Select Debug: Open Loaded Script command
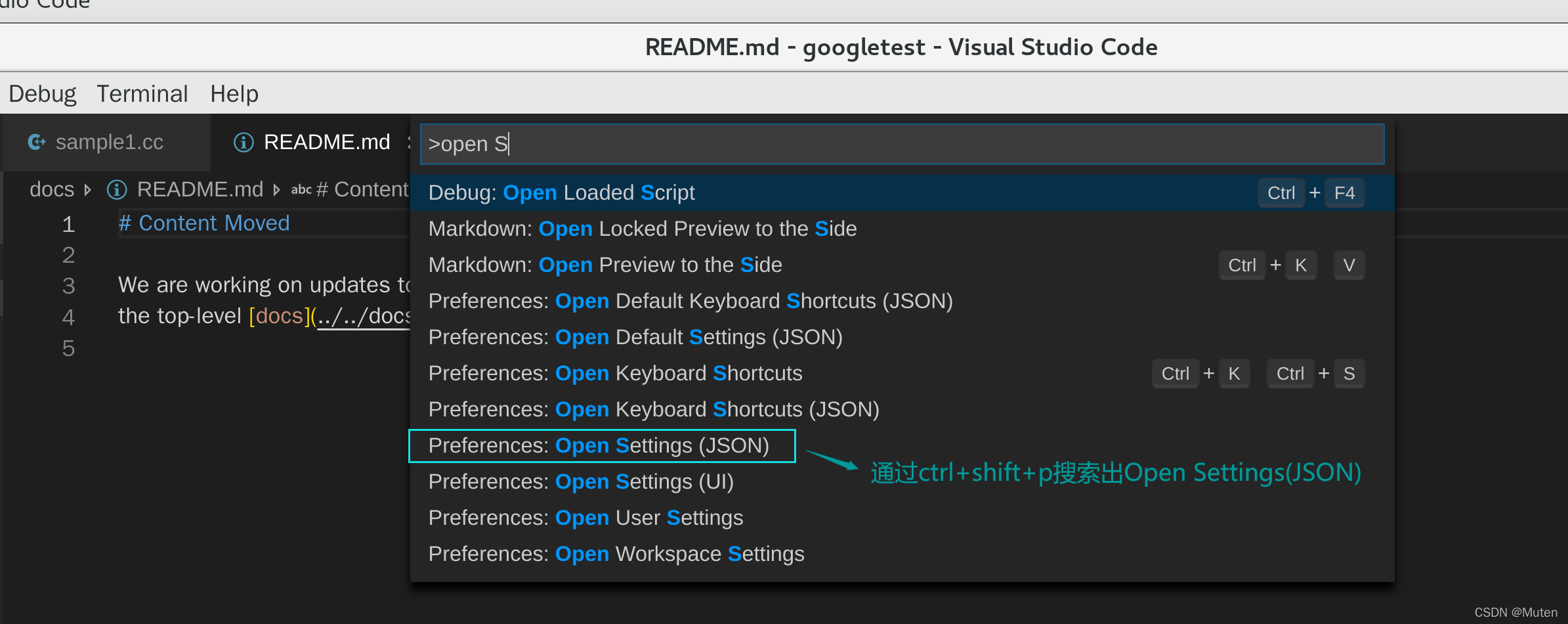 tap(902, 192)
